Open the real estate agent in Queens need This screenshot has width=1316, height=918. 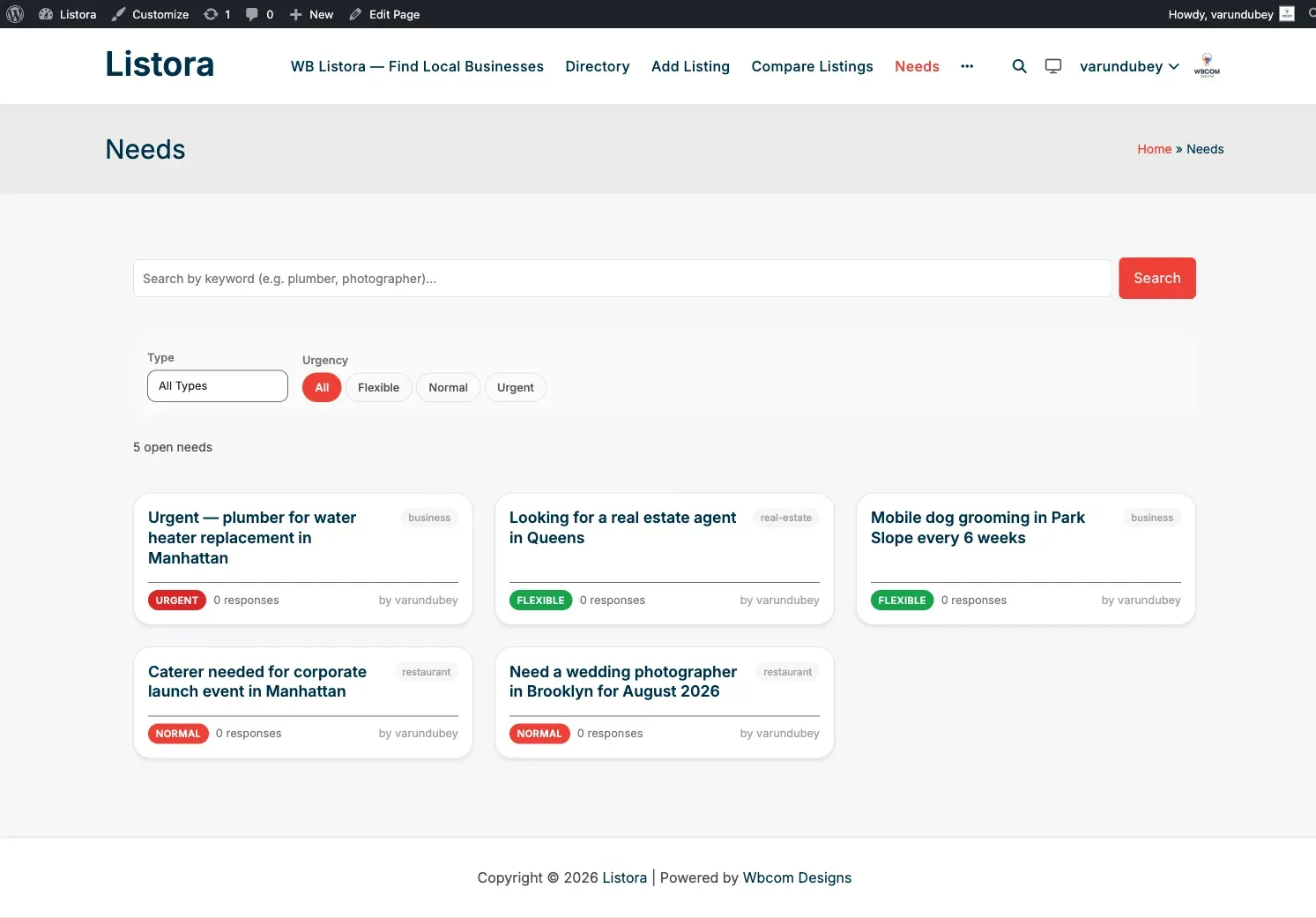[x=622, y=527]
